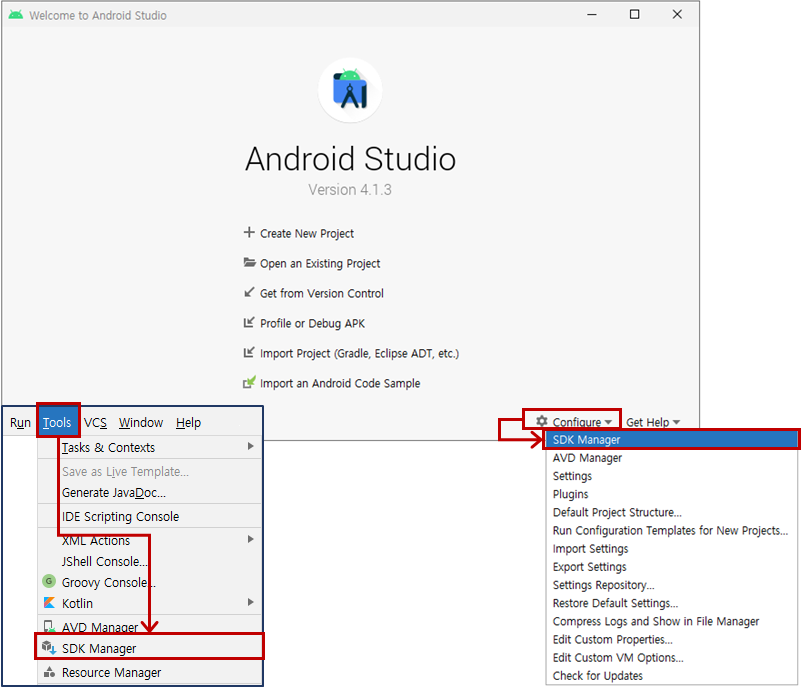Open the Configure dropdown arrow

pos(608,422)
